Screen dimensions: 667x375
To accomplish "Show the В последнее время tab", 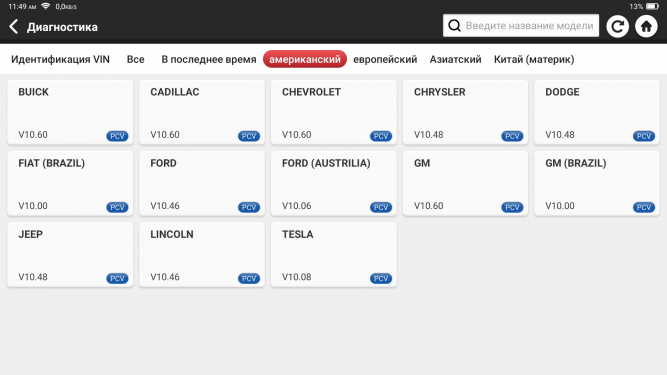I will [x=208, y=59].
